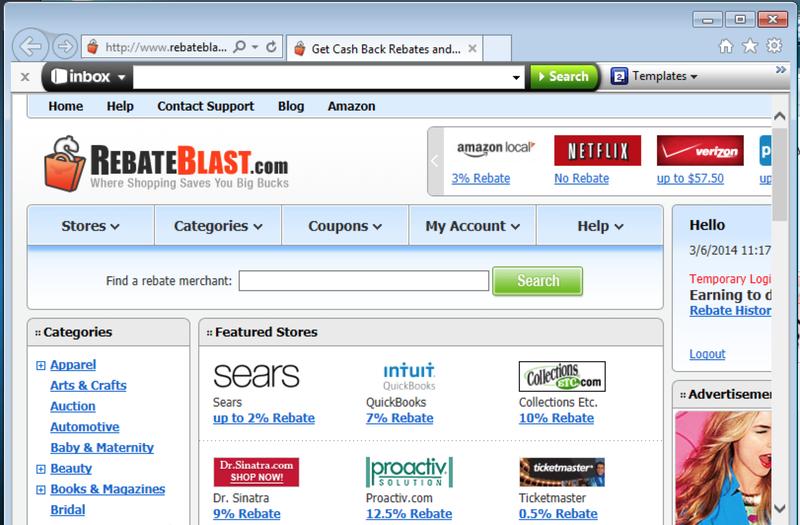Open the Netflix store logo

(x=597, y=151)
